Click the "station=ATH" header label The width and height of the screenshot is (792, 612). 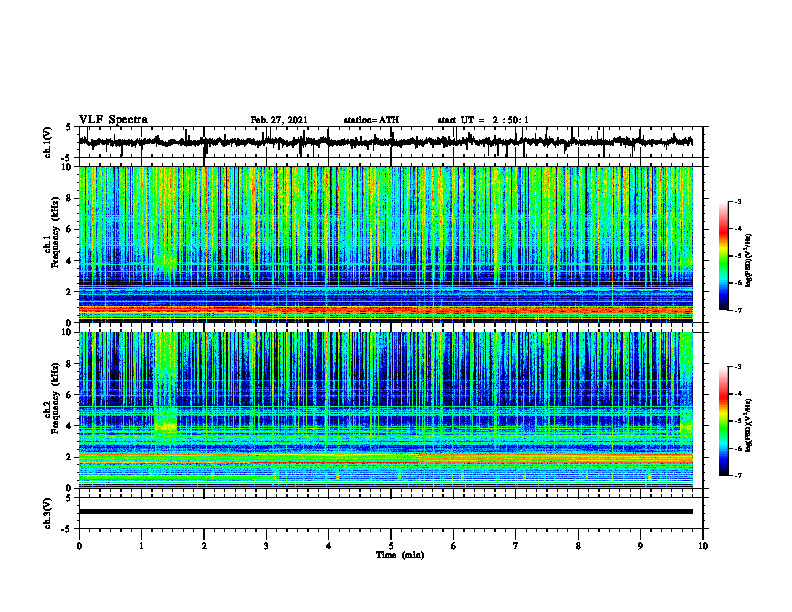point(371,120)
